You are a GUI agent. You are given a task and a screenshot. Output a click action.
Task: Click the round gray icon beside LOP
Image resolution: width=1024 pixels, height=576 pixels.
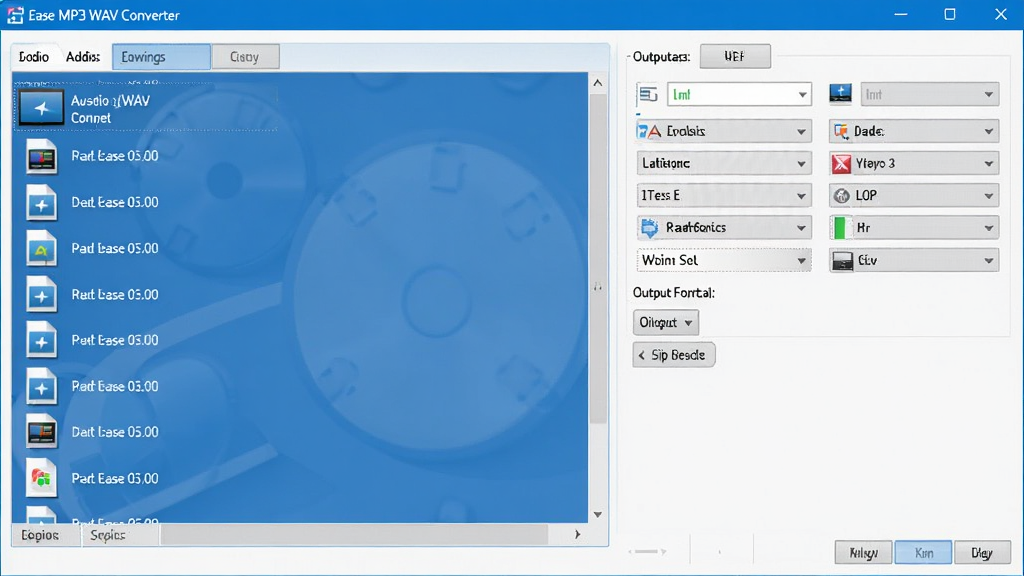842,195
